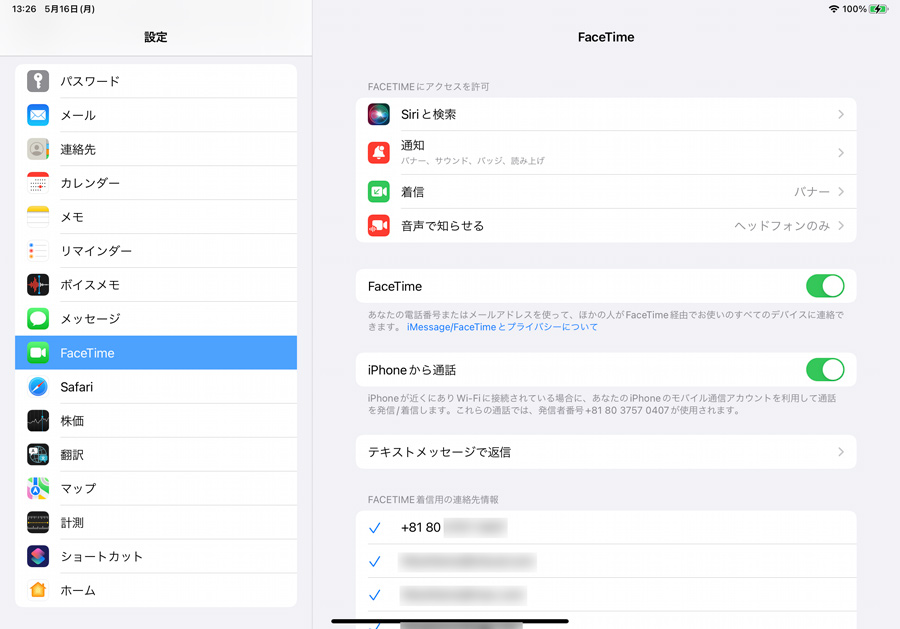Click the FaceTime camera icon in sidebar
The width and height of the screenshot is (900, 629).
click(x=38, y=352)
